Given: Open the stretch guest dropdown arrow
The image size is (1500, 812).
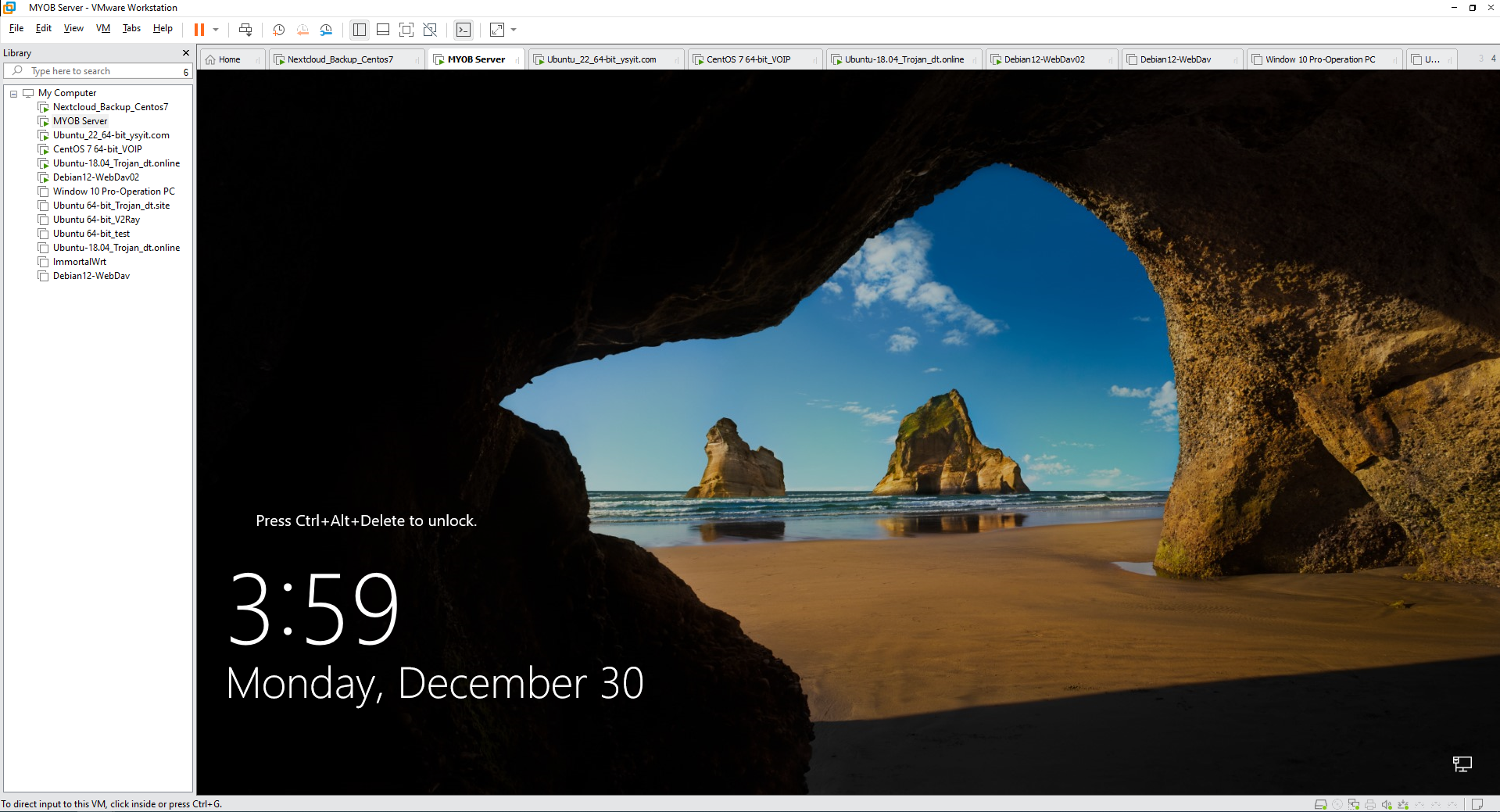Looking at the screenshot, I should tap(514, 30).
